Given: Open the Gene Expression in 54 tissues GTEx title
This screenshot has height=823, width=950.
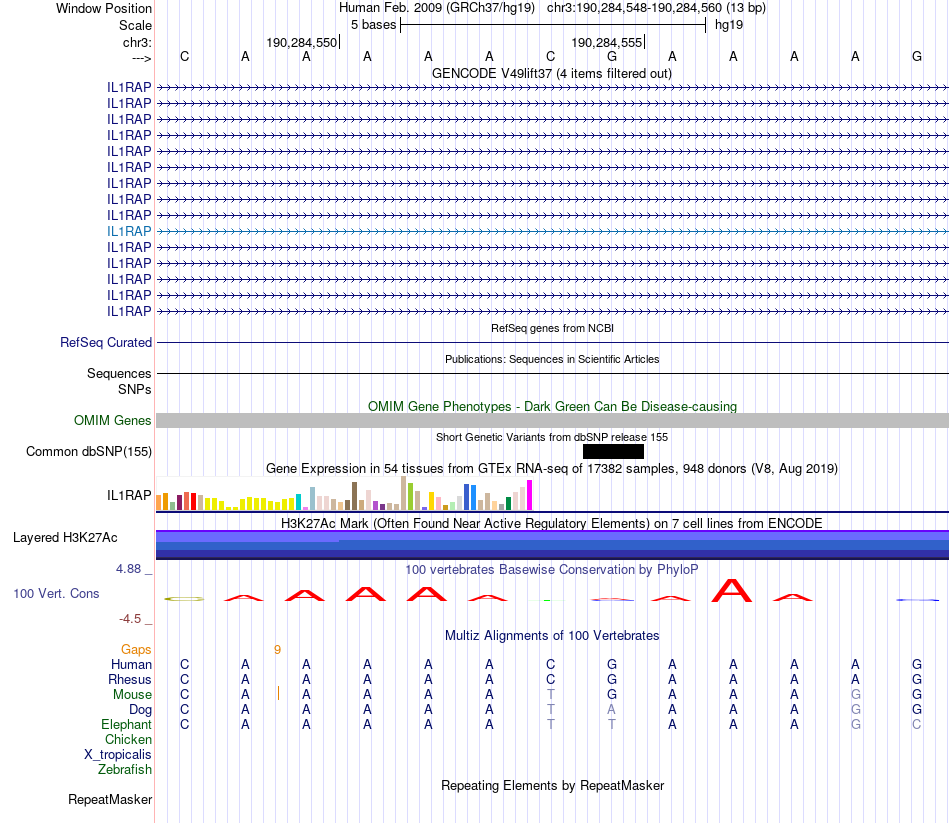Looking at the screenshot, I should (552, 468).
